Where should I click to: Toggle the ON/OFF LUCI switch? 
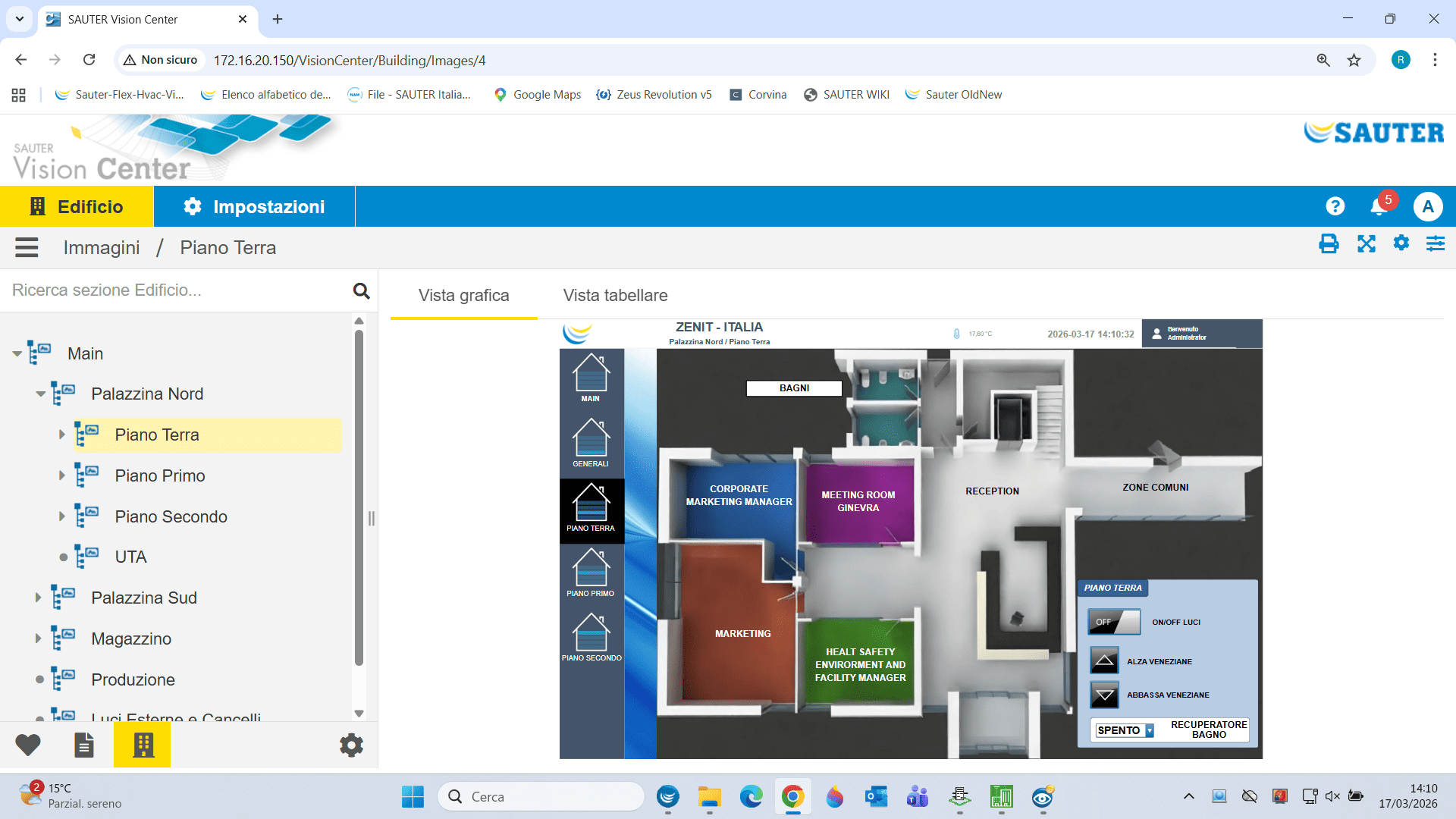pyautogui.click(x=1113, y=622)
